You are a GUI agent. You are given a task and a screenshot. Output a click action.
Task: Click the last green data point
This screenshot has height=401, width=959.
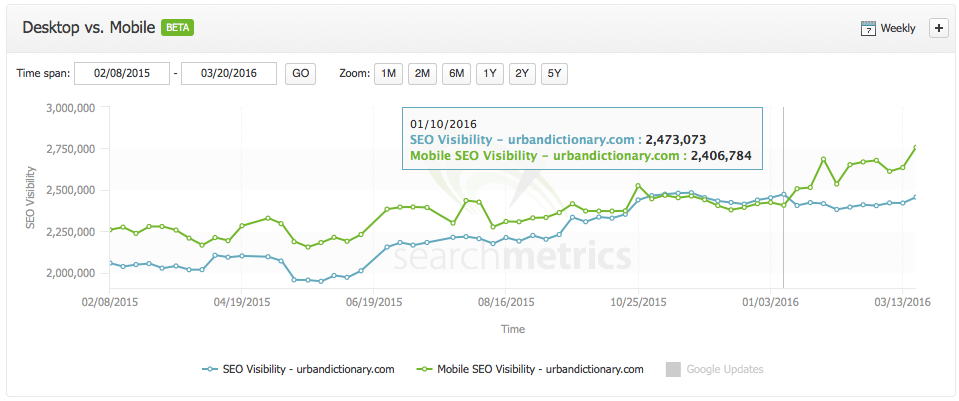coord(916,147)
